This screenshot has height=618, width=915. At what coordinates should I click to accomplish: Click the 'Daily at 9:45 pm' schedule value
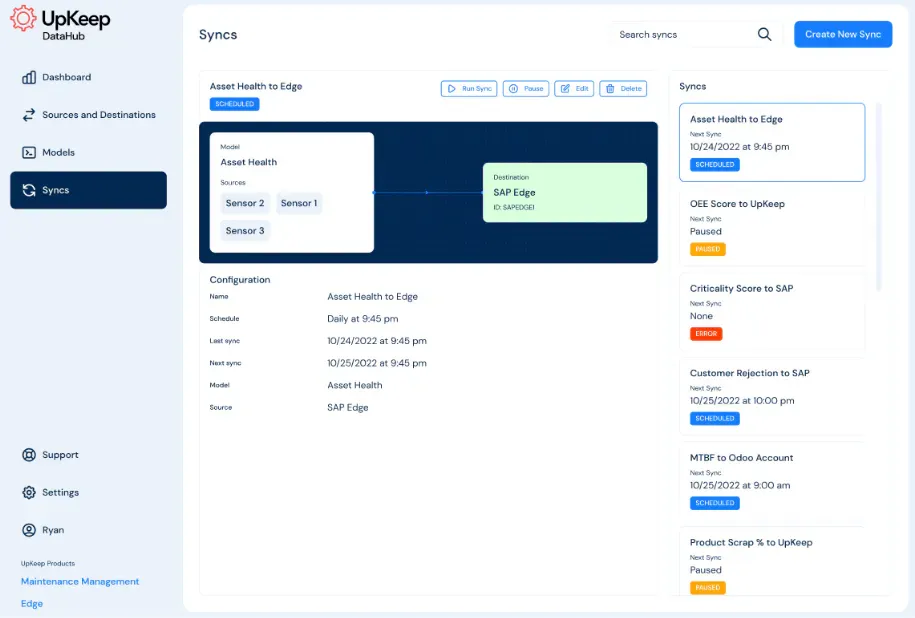tap(362, 319)
